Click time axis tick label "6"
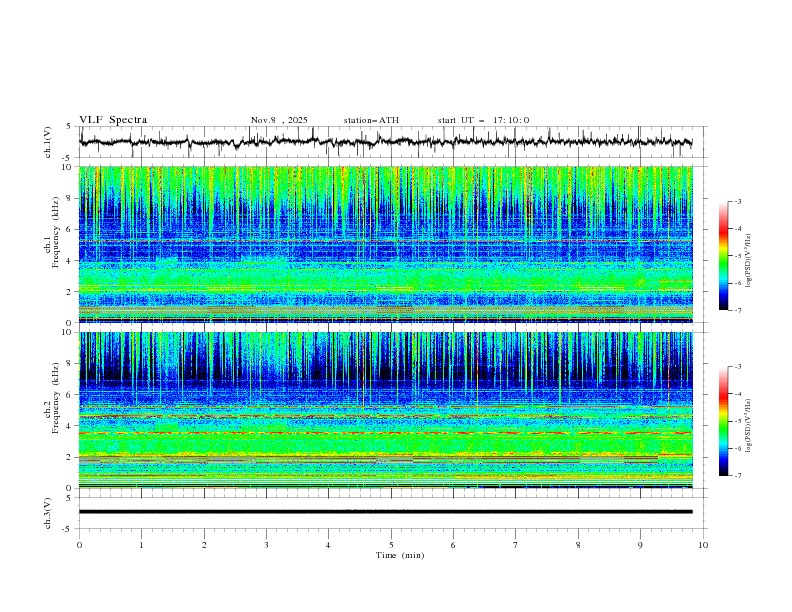 [453, 545]
